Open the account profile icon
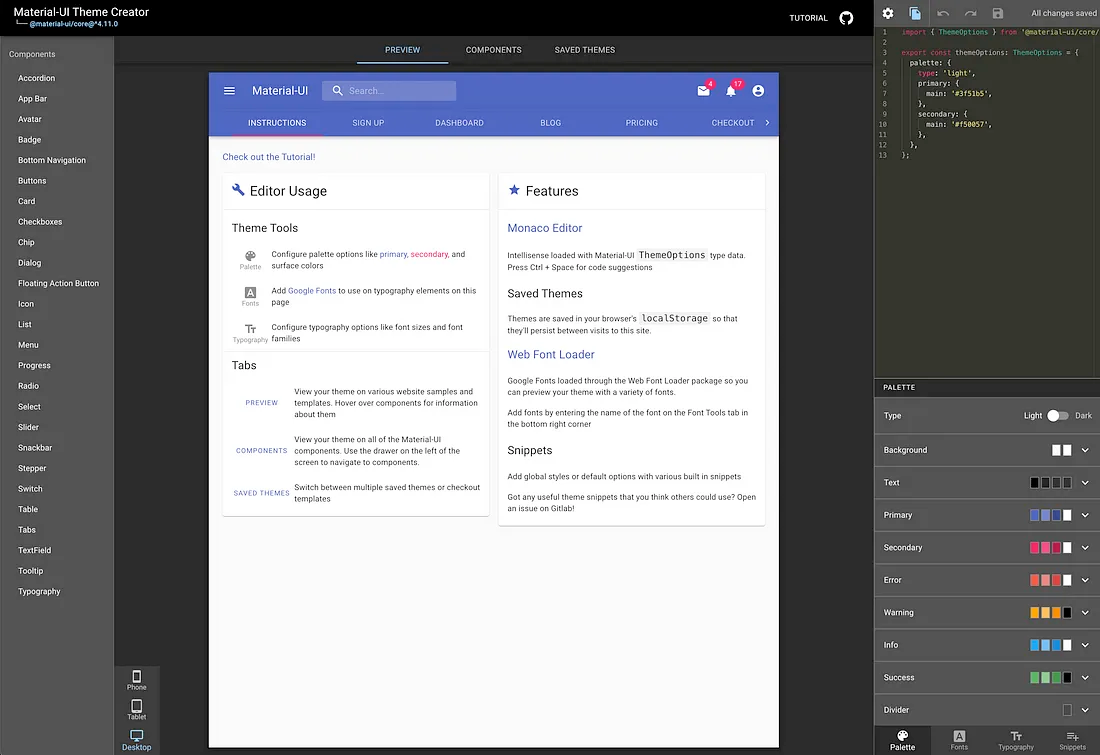Image resolution: width=1100 pixels, height=755 pixels. (758, 91)
